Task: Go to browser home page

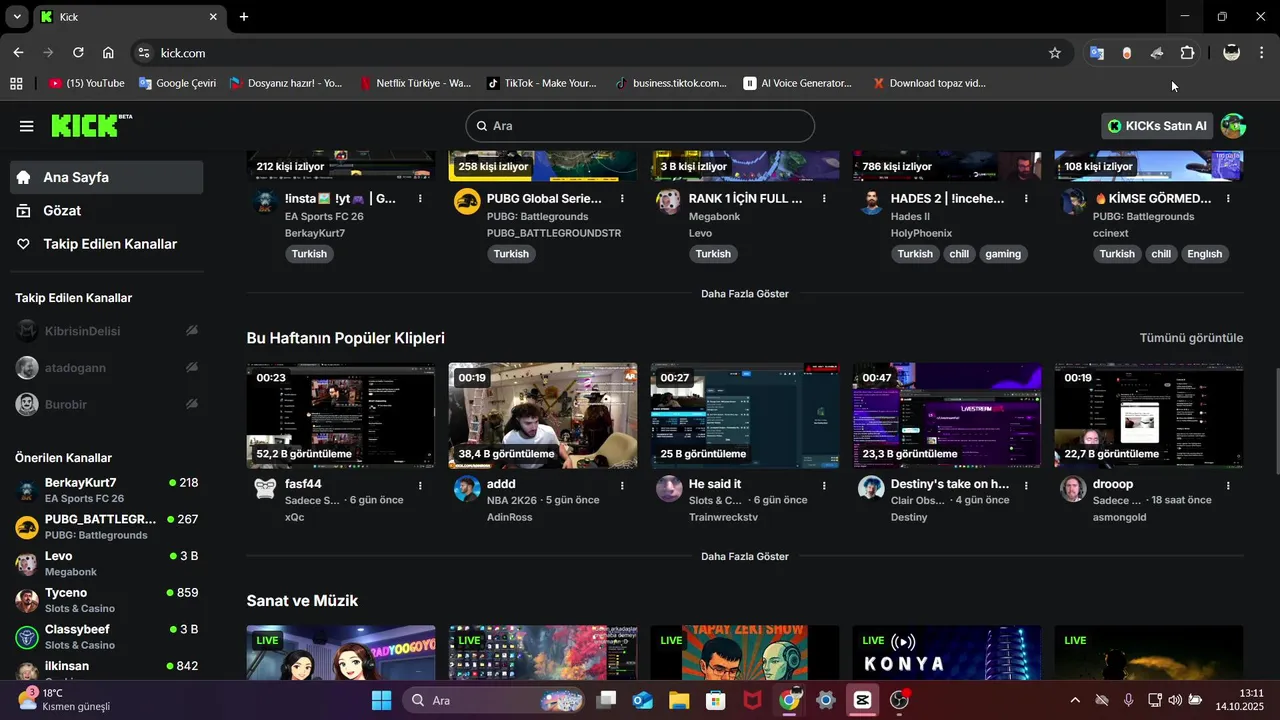Action: [x=108, y=53]
